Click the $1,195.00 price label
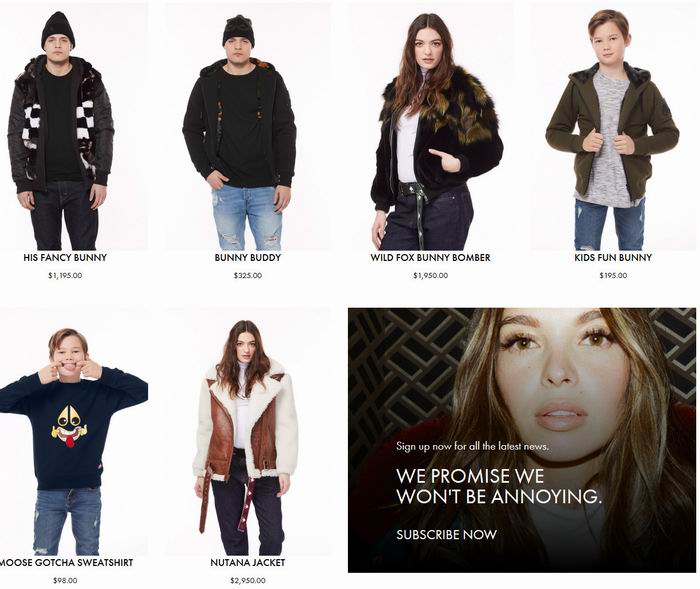The width and height of the screenshot is (700, 589). coord(65,276)
